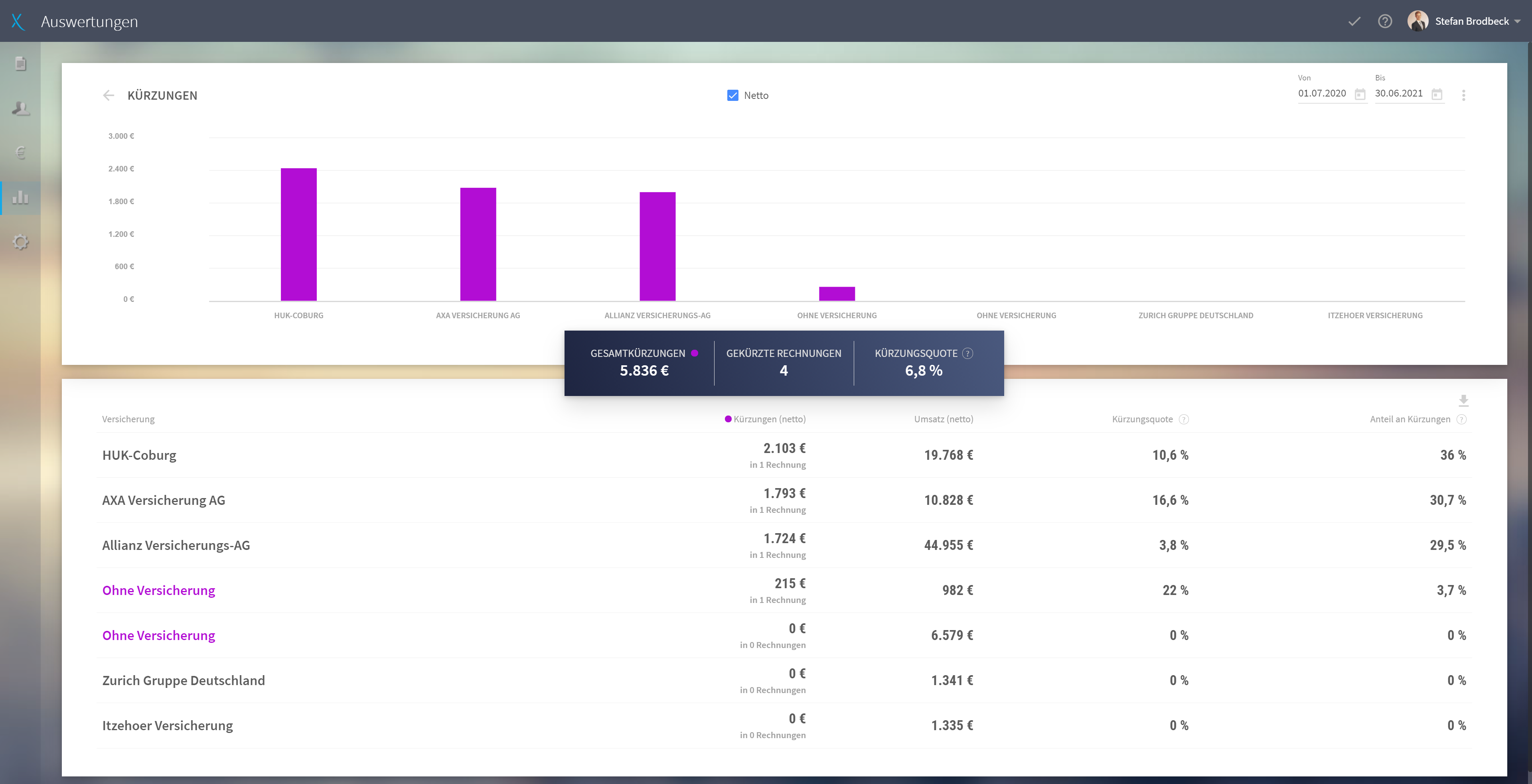Click the 2.103 € Kürzungen value

pyautogui.click(x=784, y=448)
